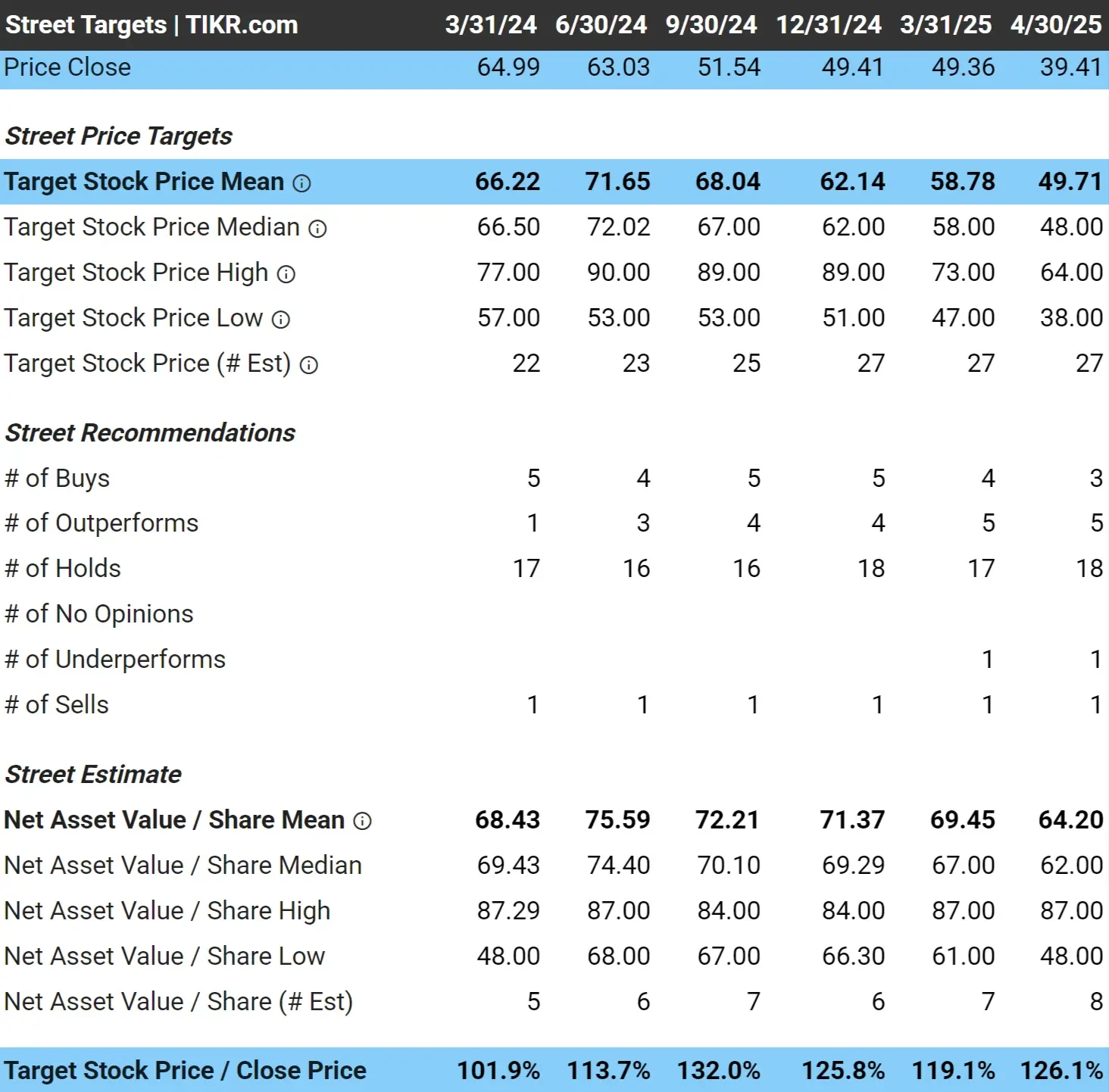Click the Net Asset Value / Share Low label

[x=164, y=956]
